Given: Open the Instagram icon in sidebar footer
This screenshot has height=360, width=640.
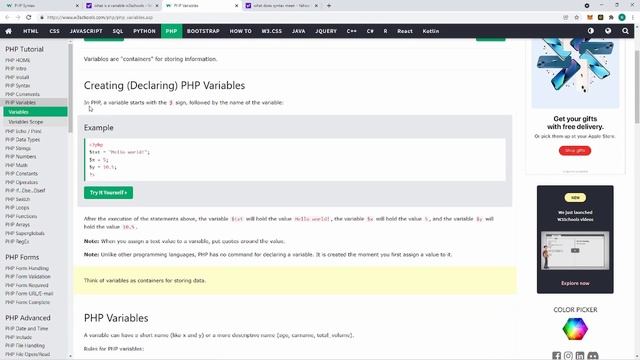Looking at the screenshot, I should coord(568,356).
